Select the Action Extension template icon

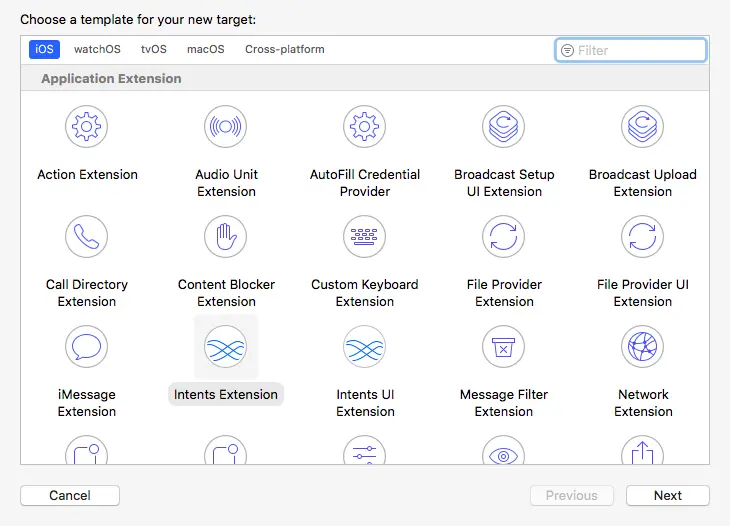[x=87, y=127]
